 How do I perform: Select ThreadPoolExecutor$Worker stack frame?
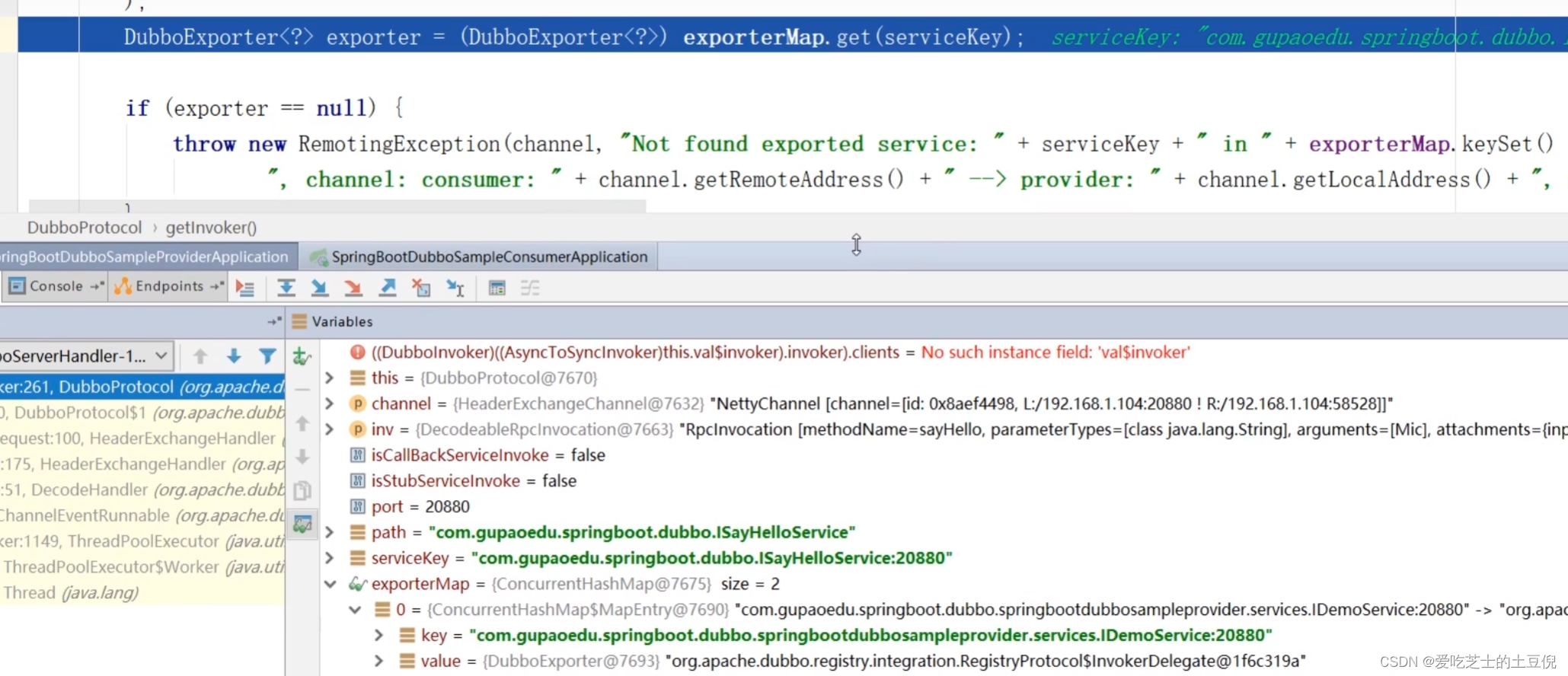click(142, 567)
